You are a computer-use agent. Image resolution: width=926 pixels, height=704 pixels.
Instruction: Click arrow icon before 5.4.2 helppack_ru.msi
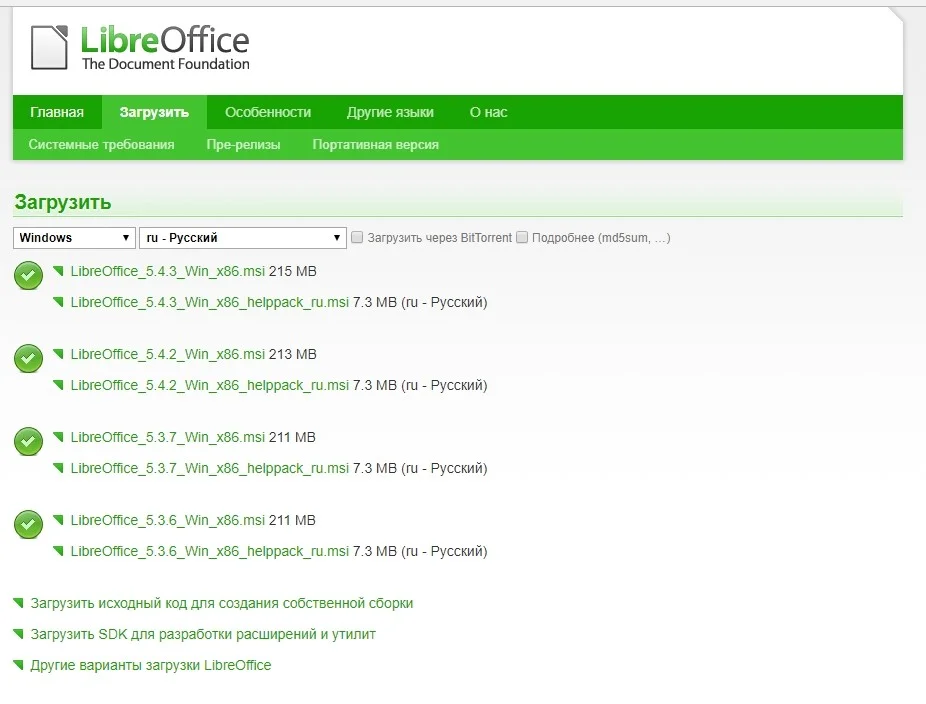[58, 384]
